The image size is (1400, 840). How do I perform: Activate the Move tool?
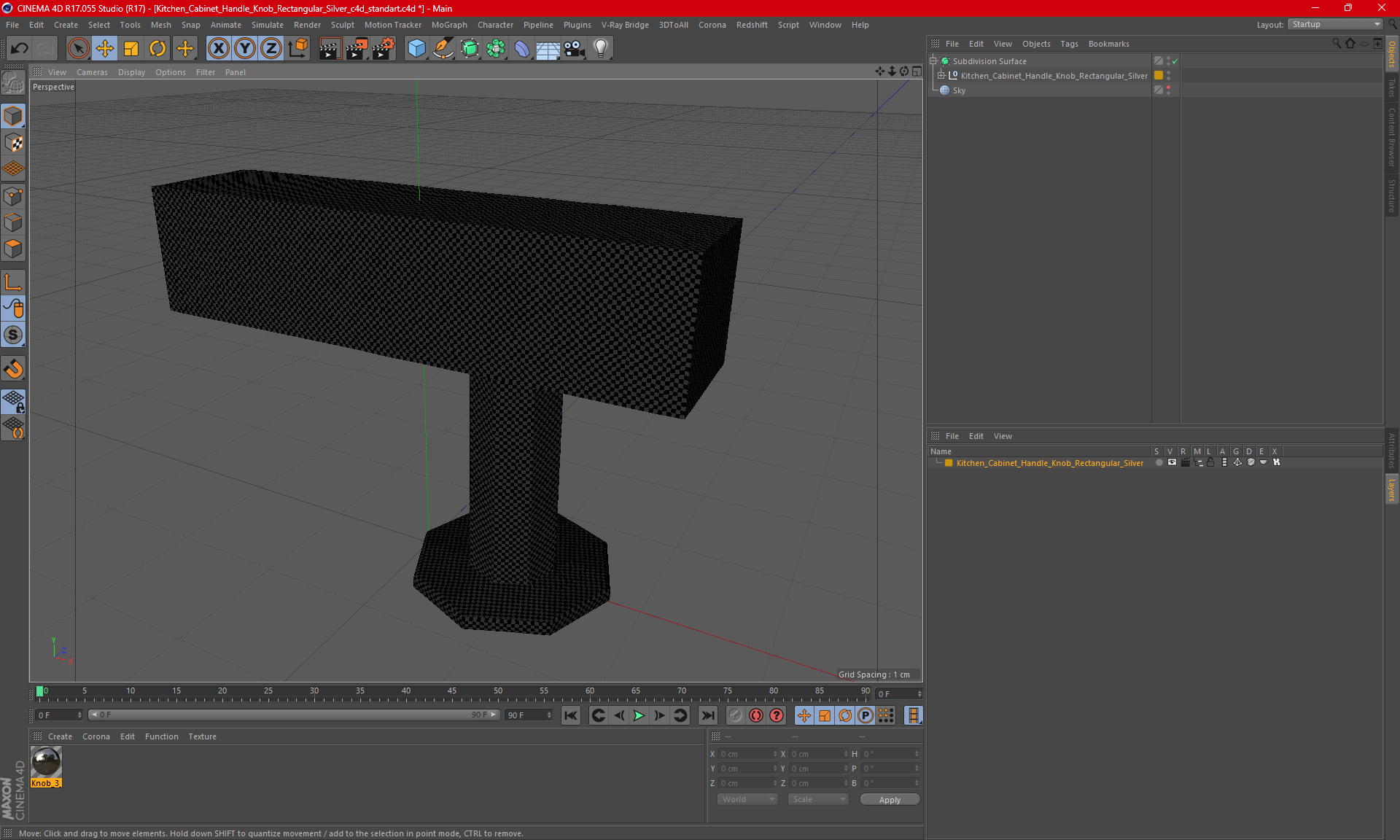105,49
